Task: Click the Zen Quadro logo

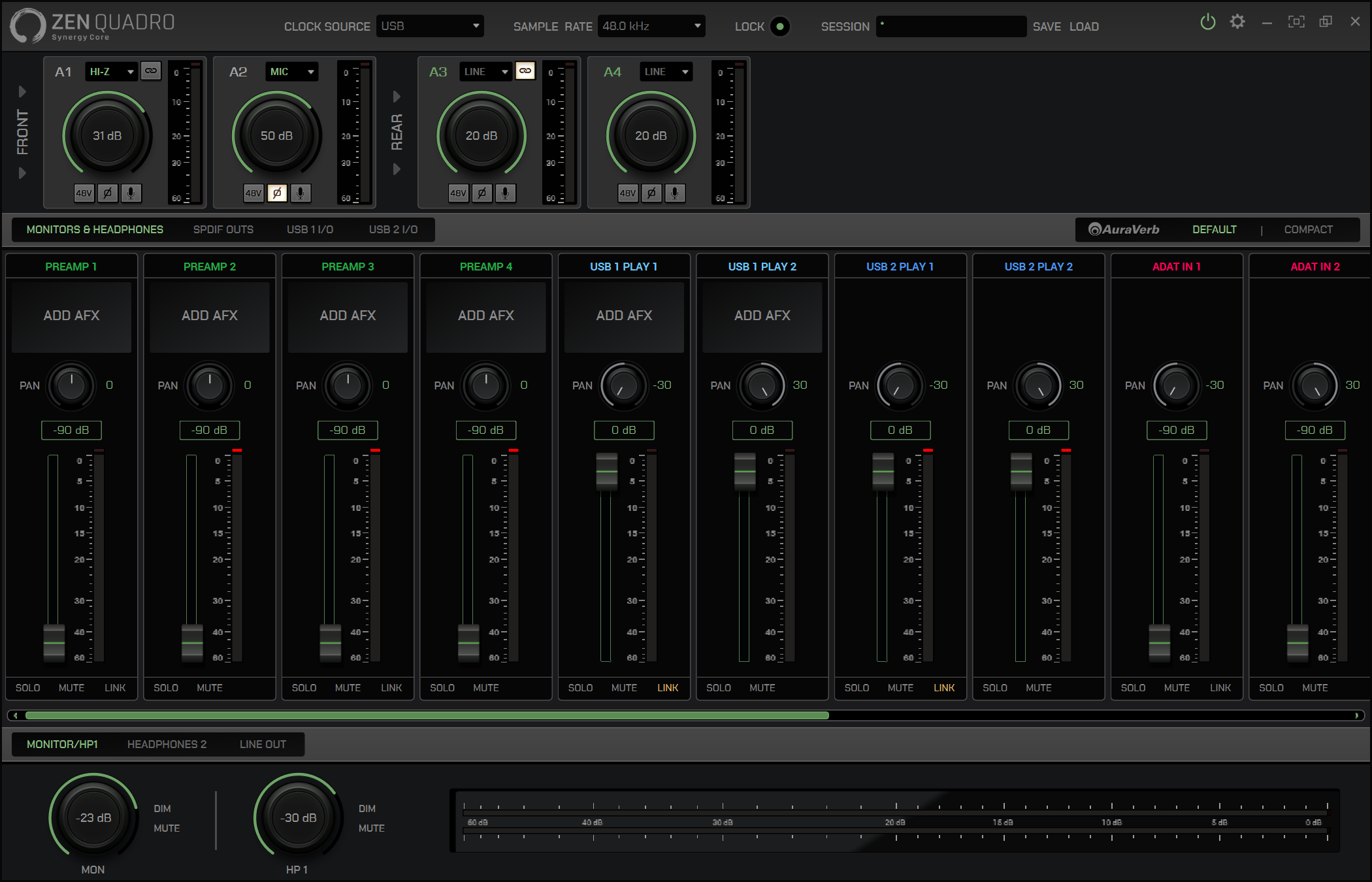Action: [x=92, y=26]
